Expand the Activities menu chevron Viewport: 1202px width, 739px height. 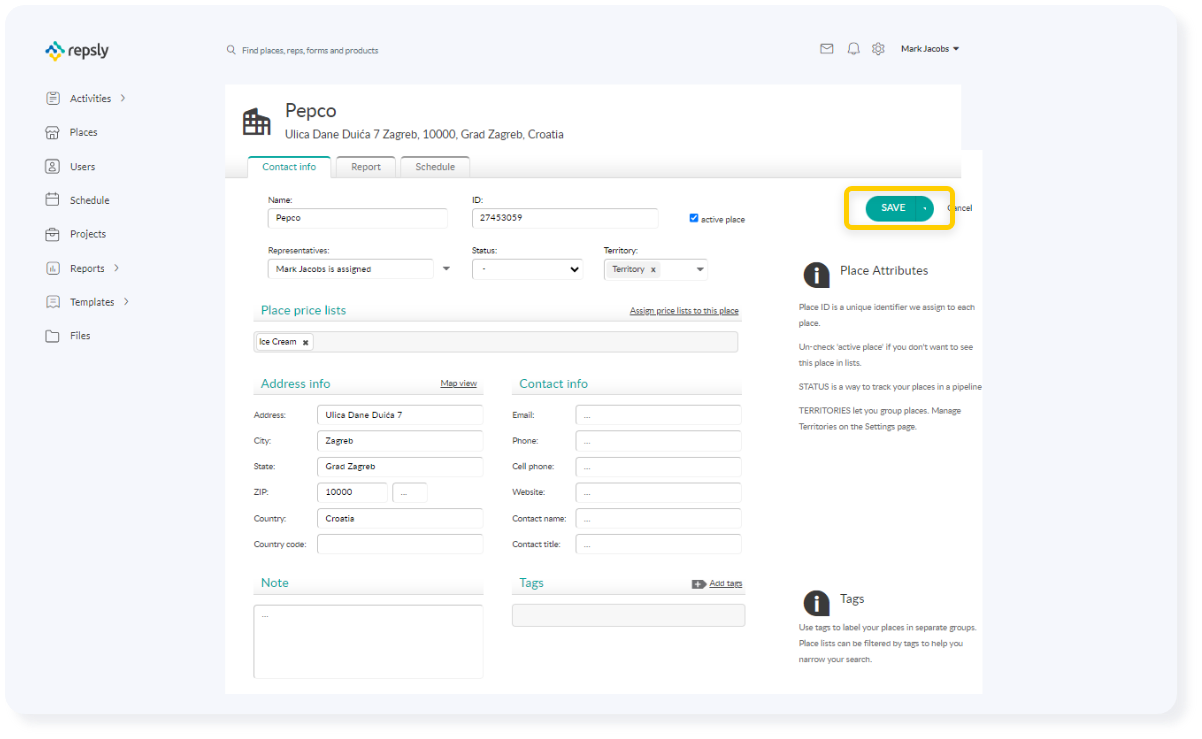coord(123,98)
